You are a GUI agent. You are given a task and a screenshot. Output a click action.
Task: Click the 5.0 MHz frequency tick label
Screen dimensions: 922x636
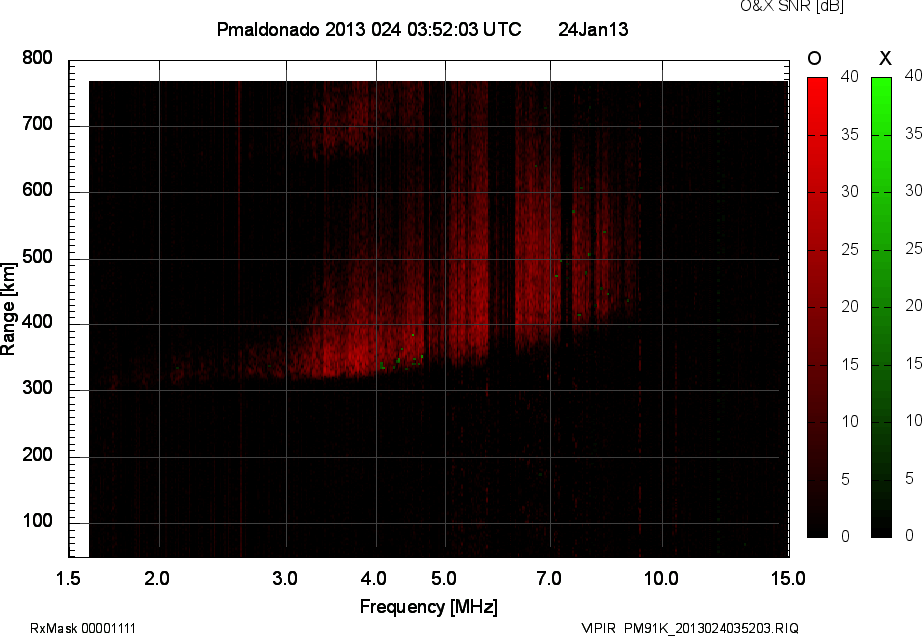click(x=444, y=578)
